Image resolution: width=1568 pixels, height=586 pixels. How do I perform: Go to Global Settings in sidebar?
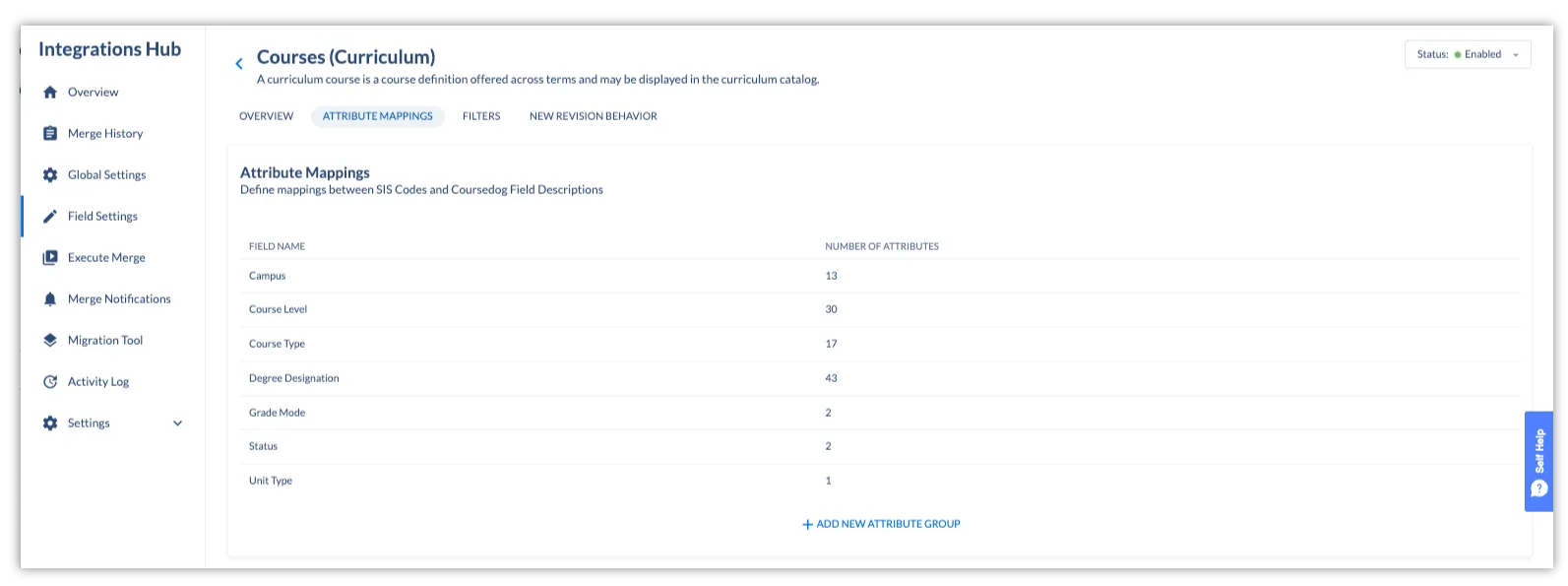click(107, 175)
